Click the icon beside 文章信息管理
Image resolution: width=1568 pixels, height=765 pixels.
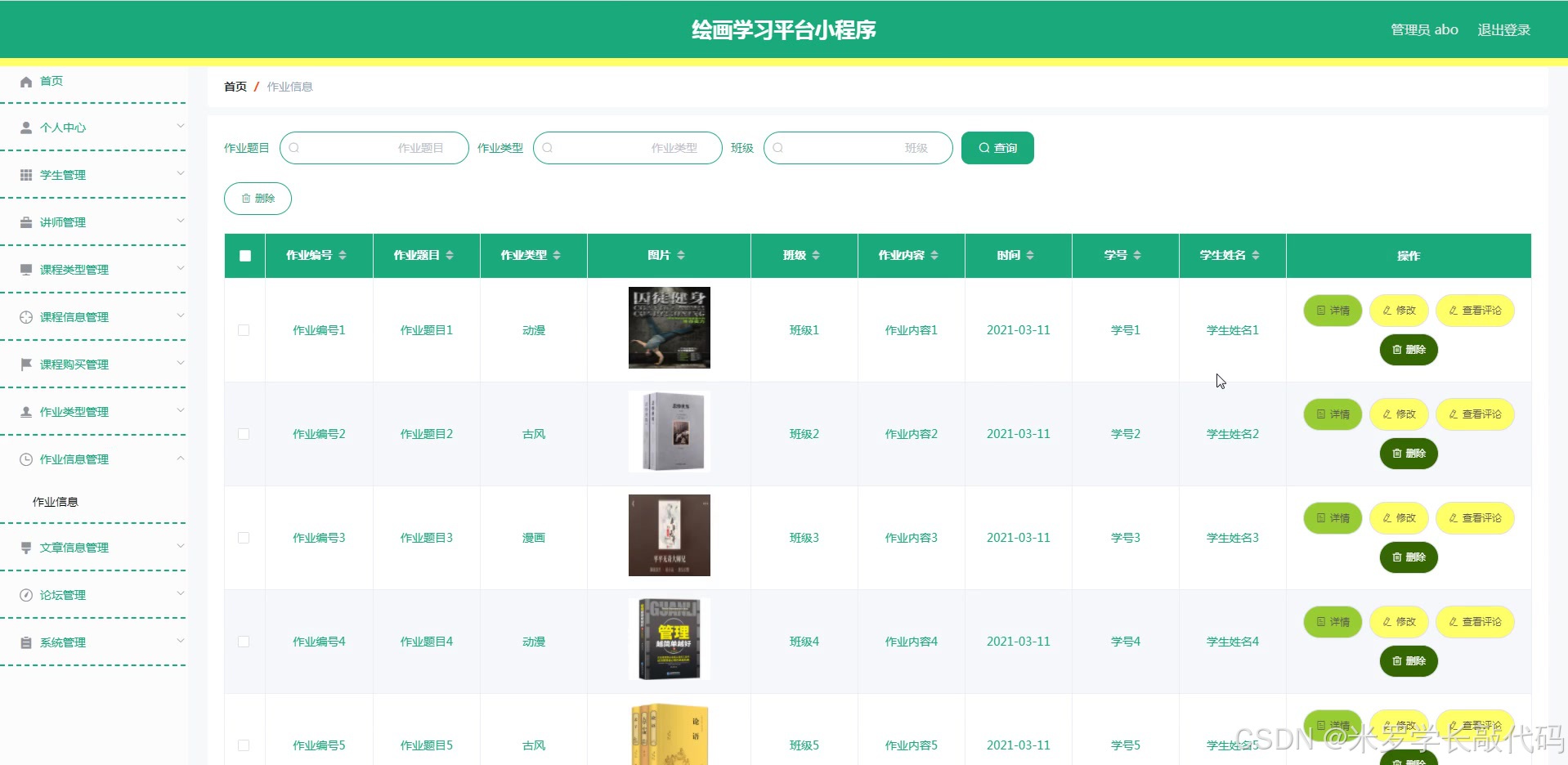click(26, 548)
